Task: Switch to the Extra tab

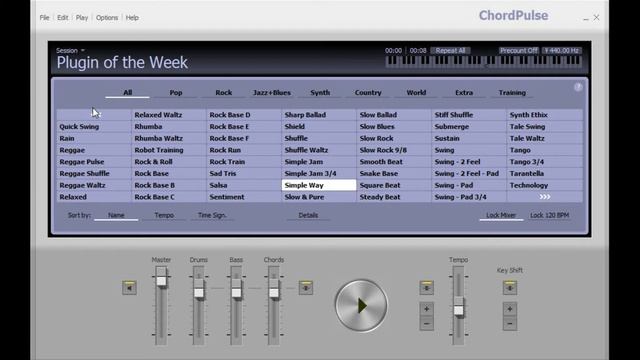Action: click(x=464, y=93)
